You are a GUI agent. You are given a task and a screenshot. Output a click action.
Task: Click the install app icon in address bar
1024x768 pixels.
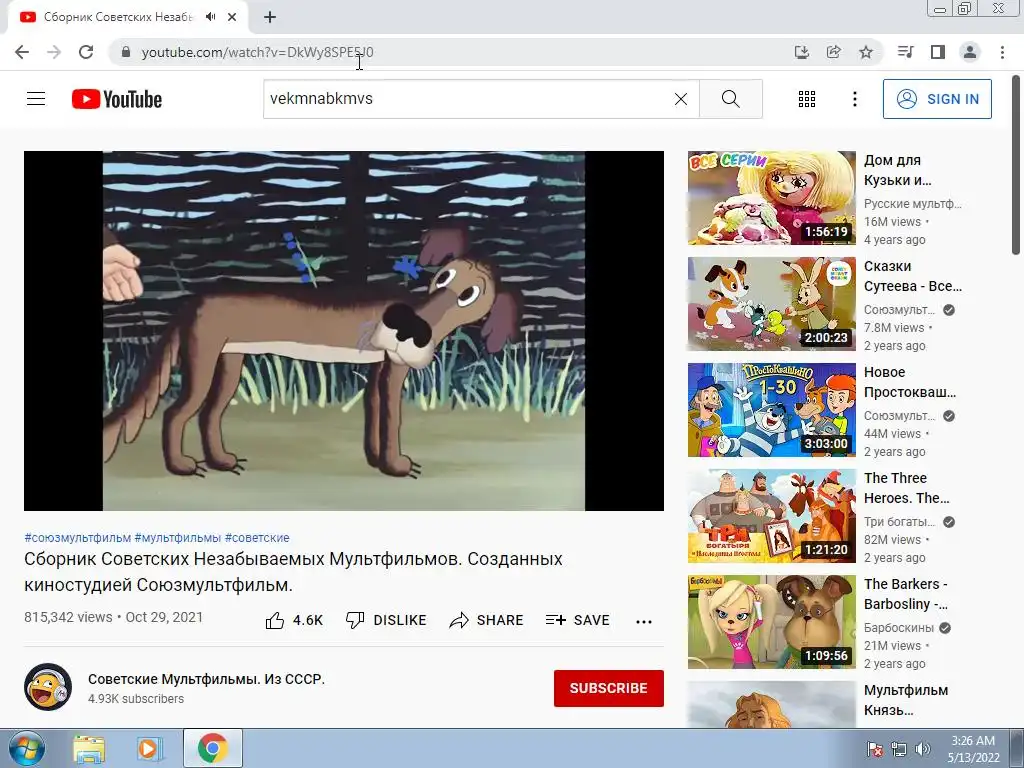coord(801,52)
